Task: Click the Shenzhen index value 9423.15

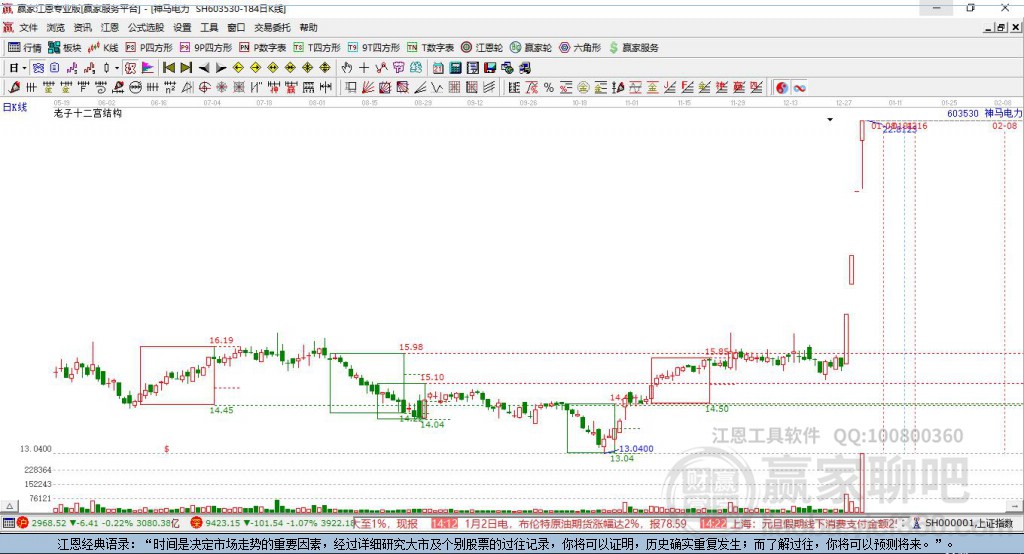Action: click(x=223, y=523)
